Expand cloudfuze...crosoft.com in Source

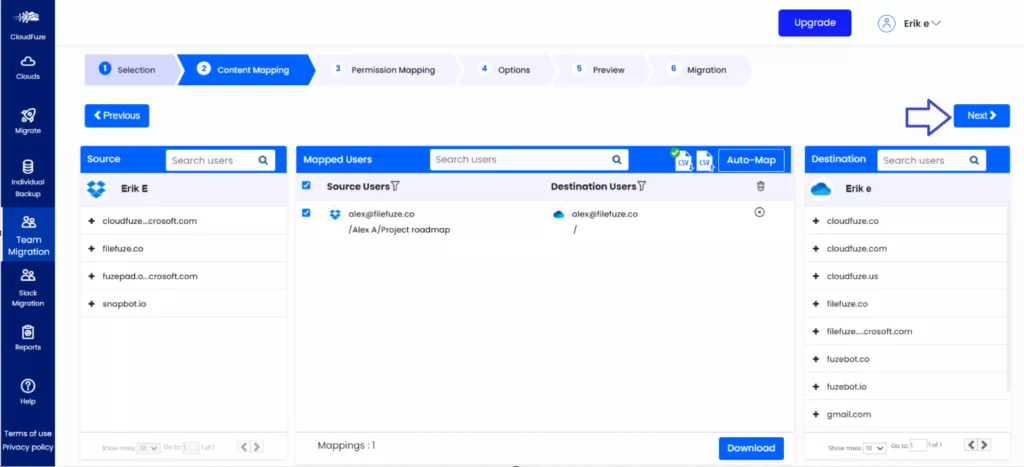pos(91,221)
